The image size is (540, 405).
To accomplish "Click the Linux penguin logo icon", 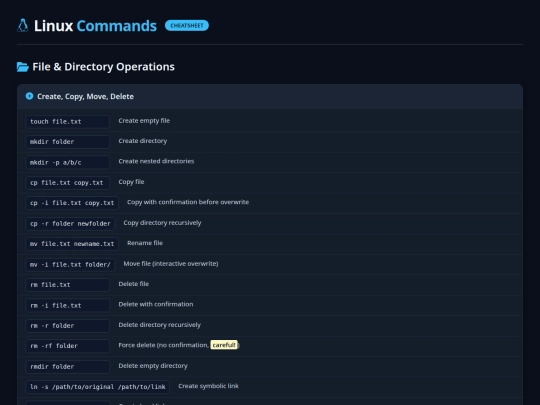I will (23, 25).
